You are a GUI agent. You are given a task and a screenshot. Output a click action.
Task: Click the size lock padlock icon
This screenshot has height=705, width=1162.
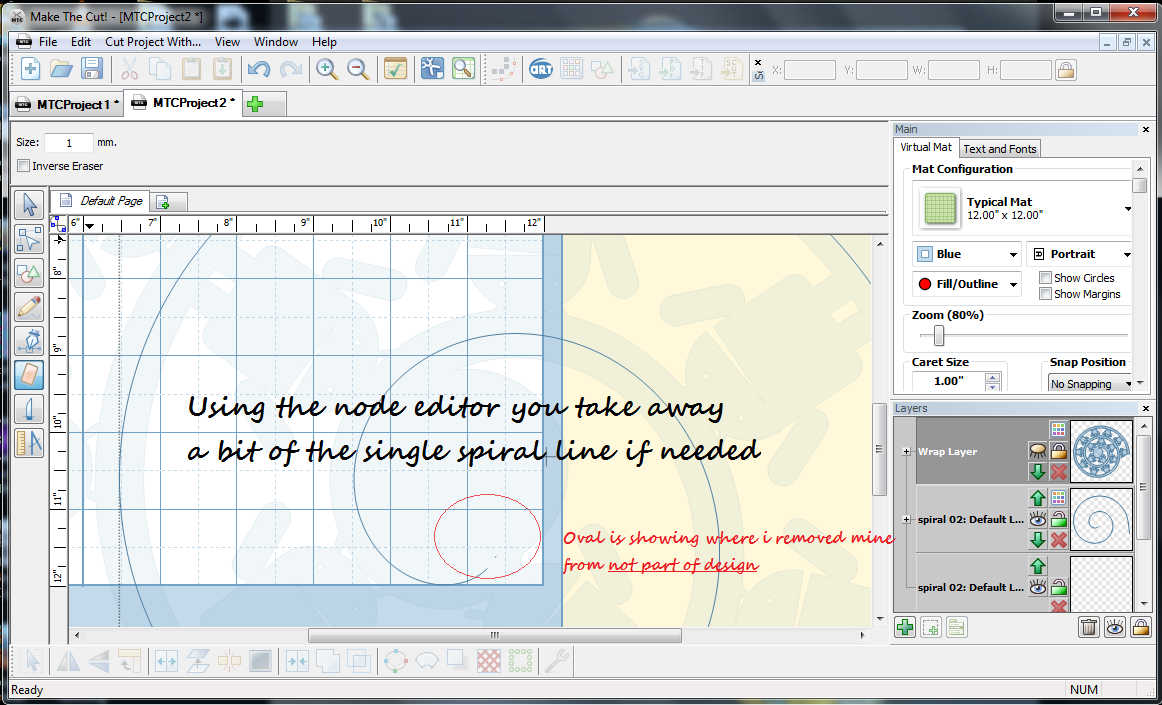click(x=1066, y=70)
